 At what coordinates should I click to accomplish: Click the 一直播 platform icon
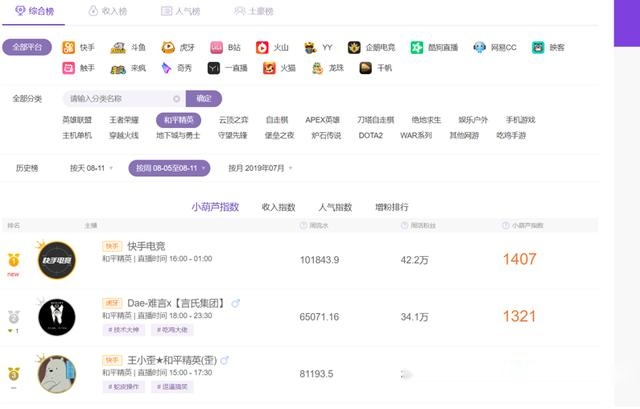click(x=213, y=68)
